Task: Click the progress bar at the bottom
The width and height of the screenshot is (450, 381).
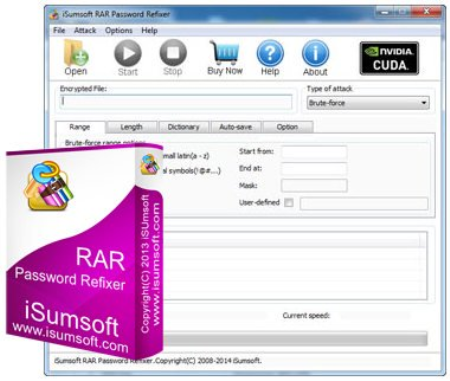Action: click(x=295, y=338)
